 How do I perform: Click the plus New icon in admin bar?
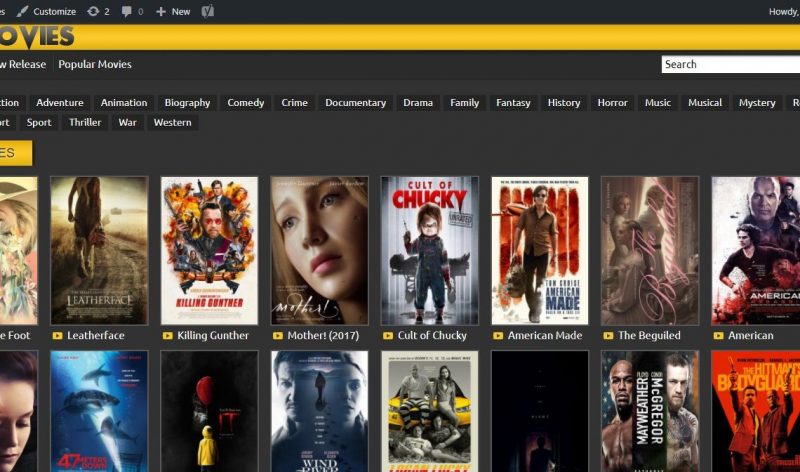[161, 11]
